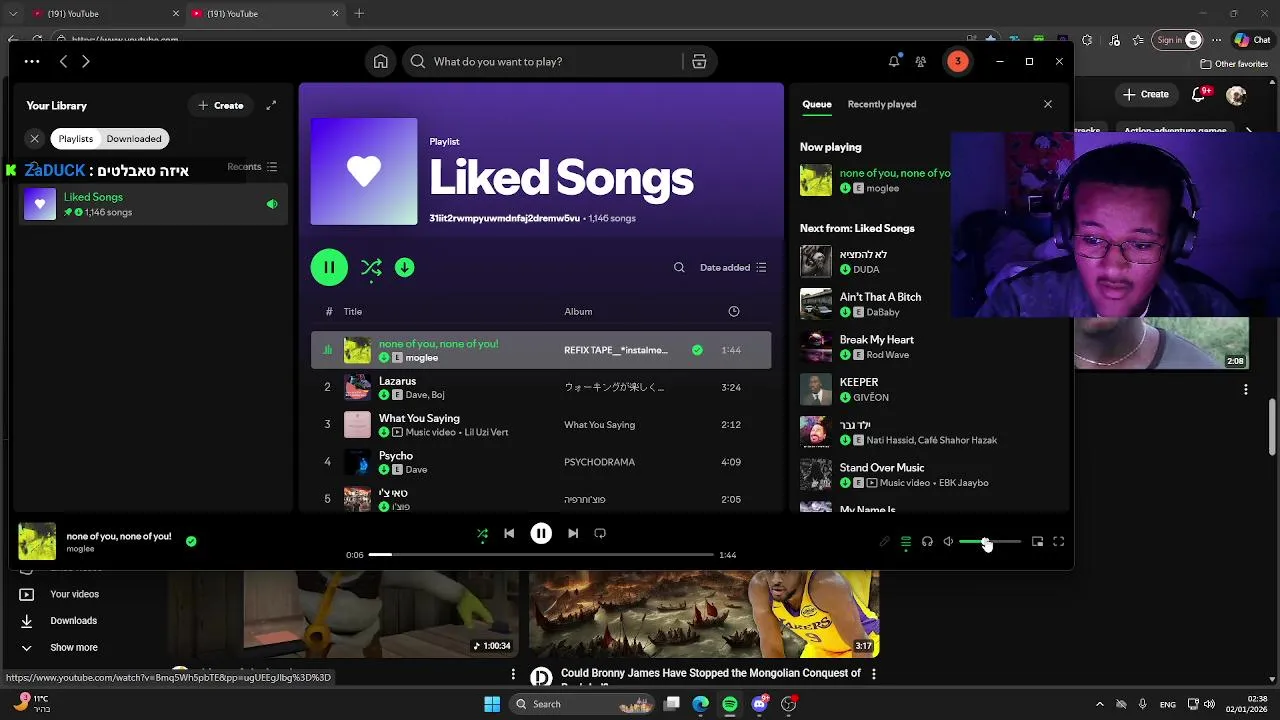Viewport: 1280px width, 720px height.
Task: Toggle liked checkmark for current song in player
Action: click(x=191, y=542)
